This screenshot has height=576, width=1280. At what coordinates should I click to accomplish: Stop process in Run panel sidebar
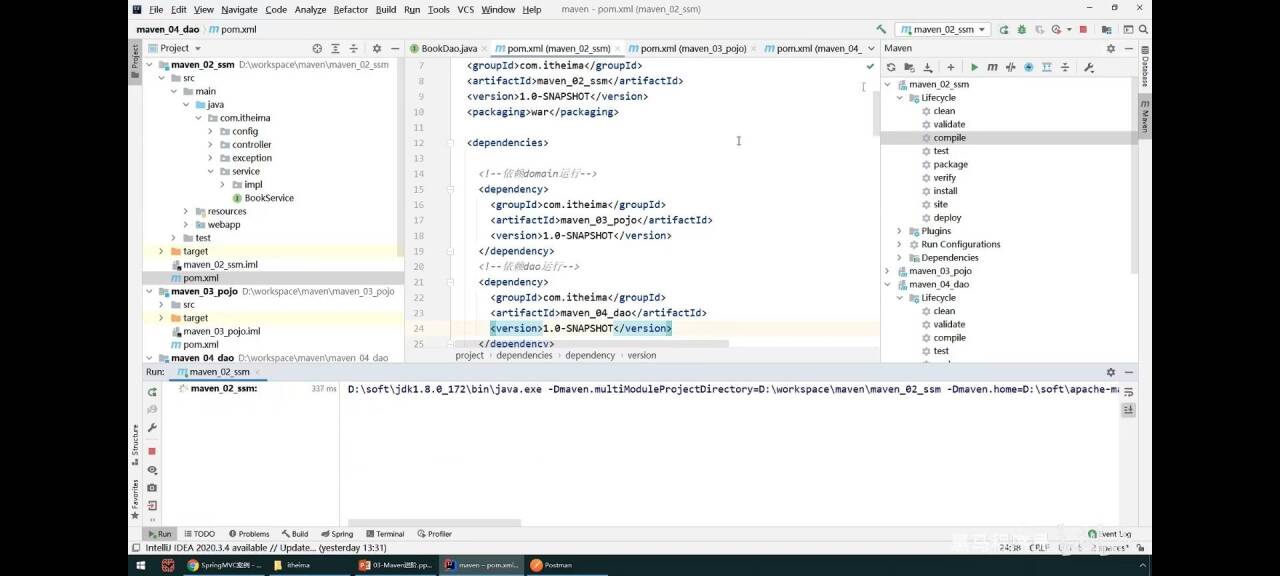pos(152,451)
